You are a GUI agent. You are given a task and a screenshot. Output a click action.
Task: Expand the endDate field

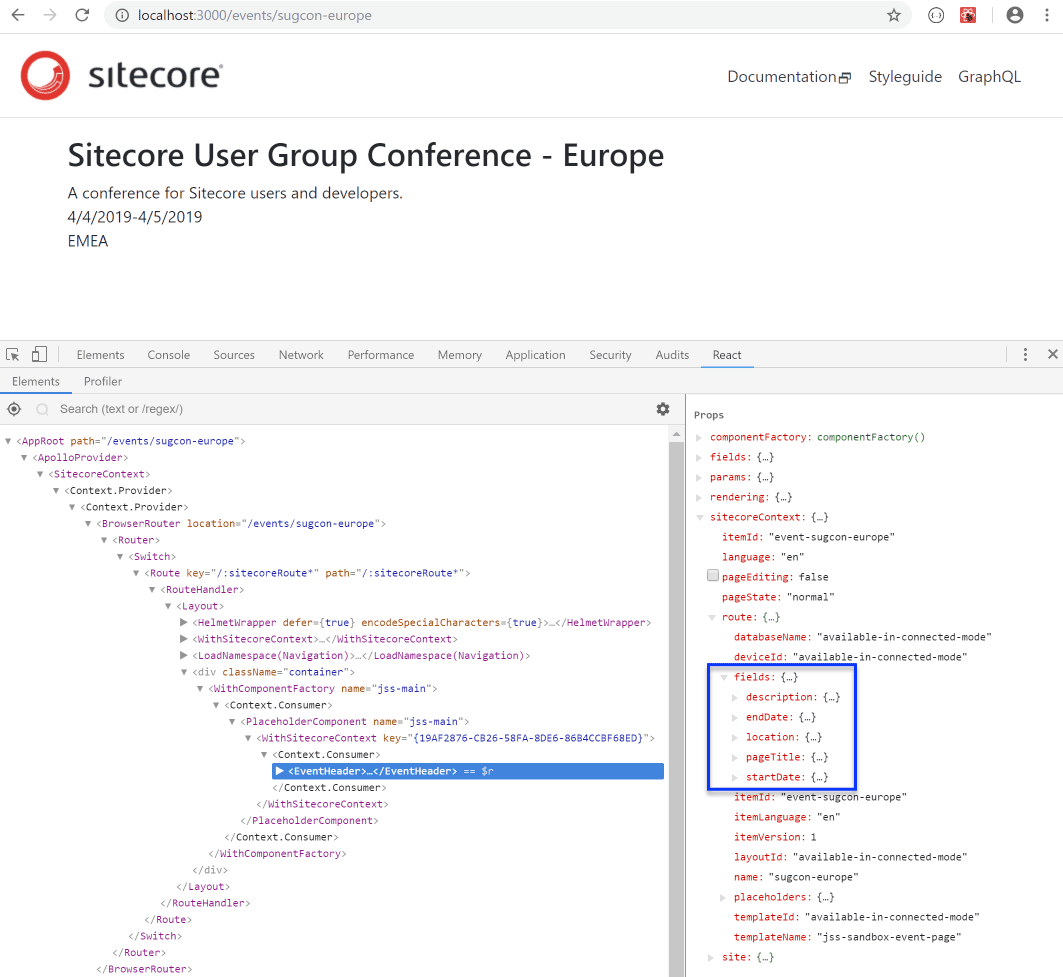(735, 717)
